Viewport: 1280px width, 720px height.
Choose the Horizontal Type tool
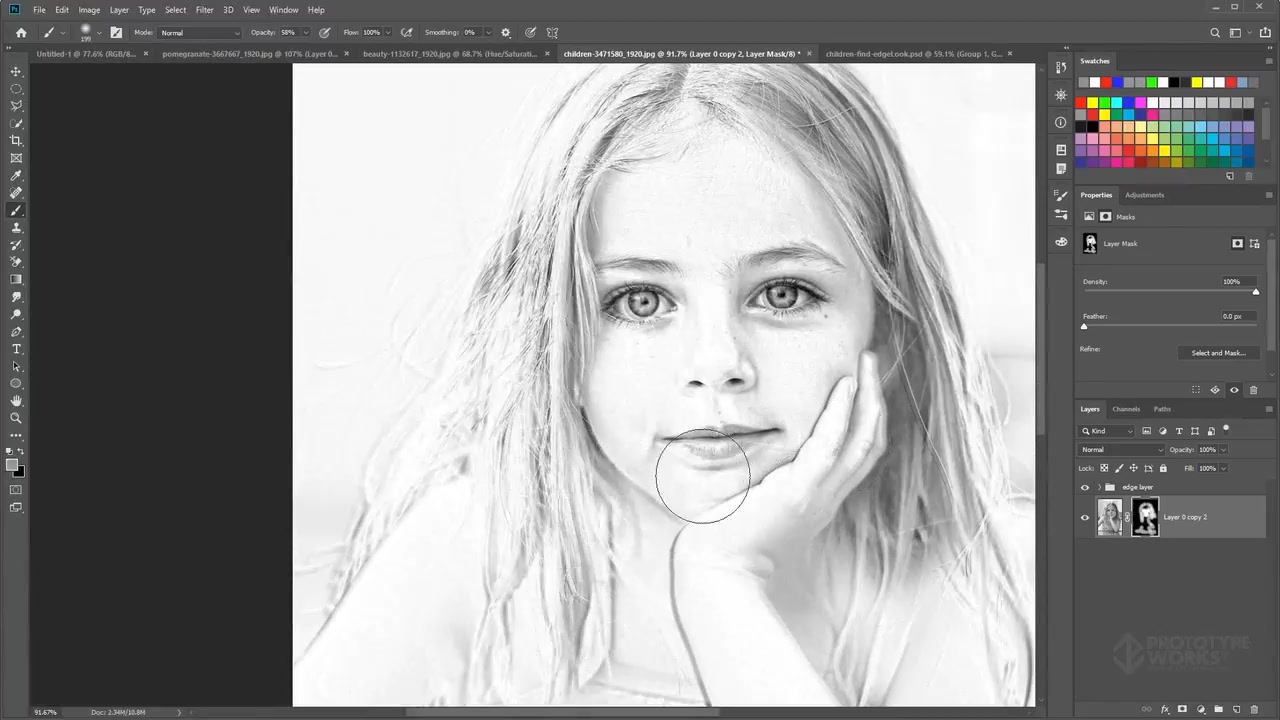tap(16, 349)
